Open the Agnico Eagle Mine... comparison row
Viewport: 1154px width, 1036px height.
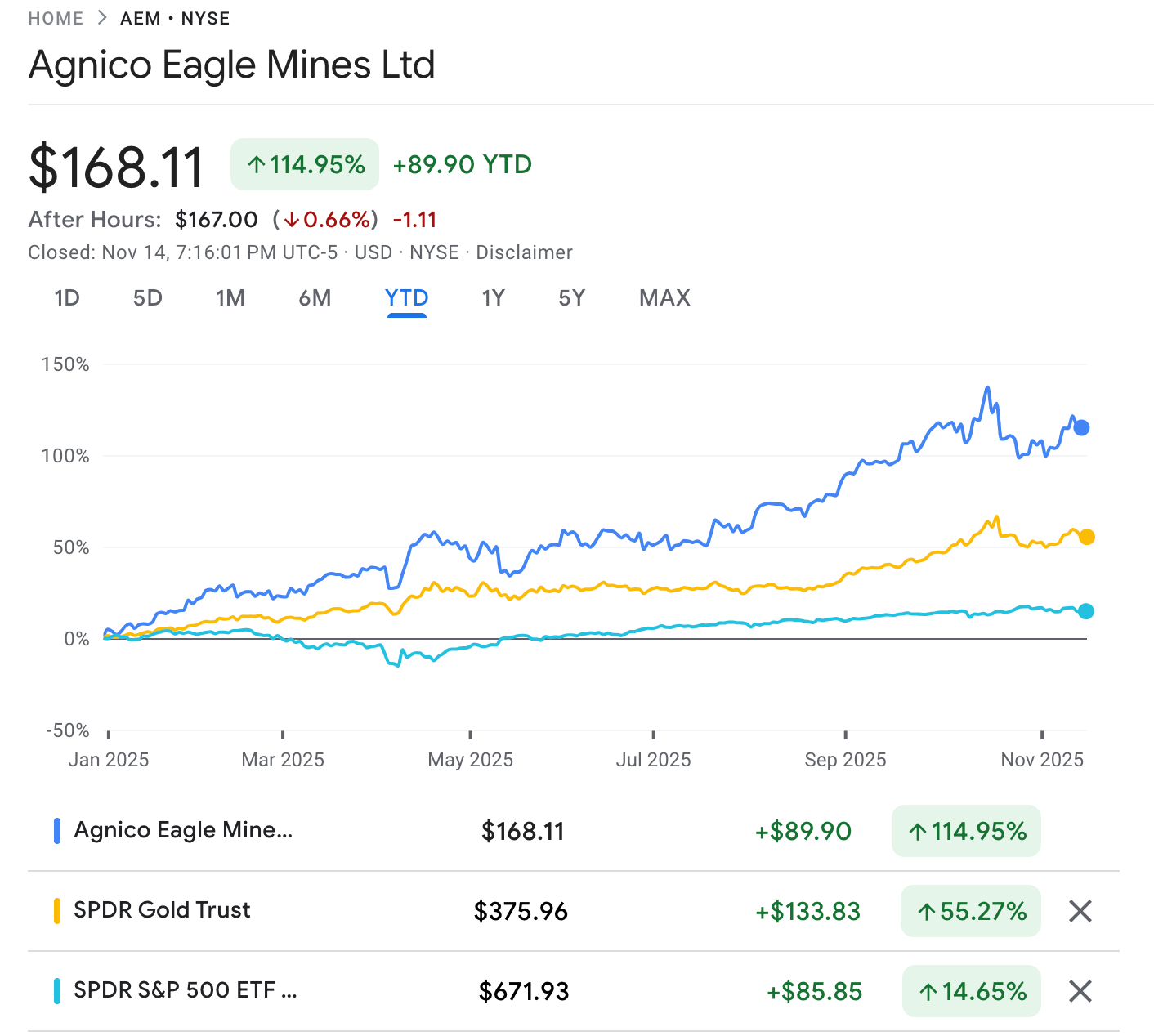(574, 831)
